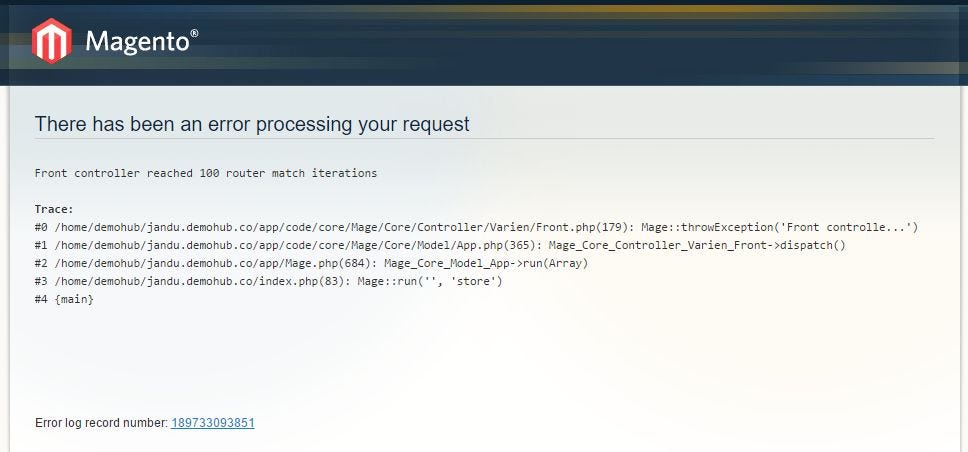Click the 'Error log record number:' label
Screen dimensions: 968x452
(x=100, y=423)
